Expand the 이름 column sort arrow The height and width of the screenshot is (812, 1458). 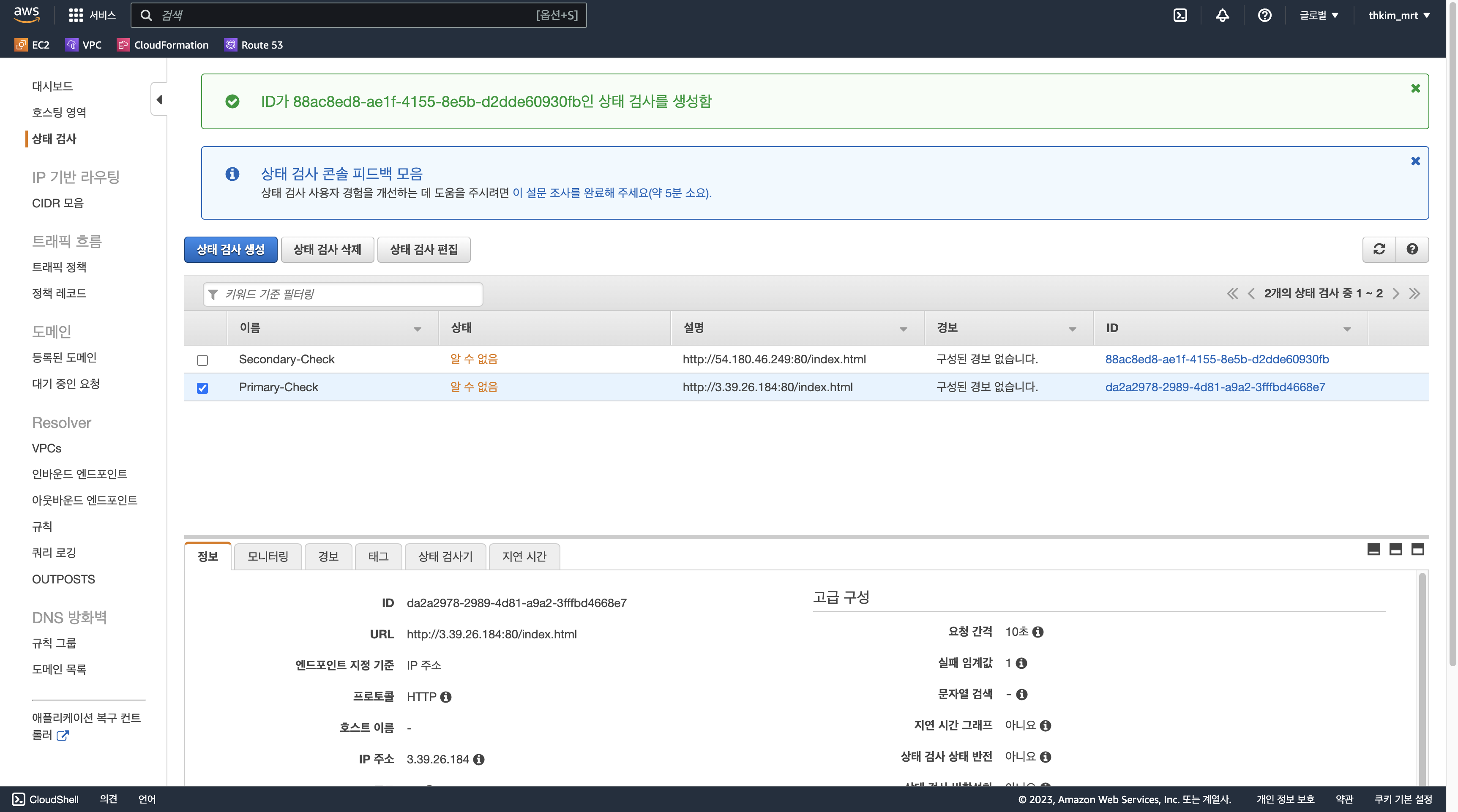pyautogui.click(x=417, y=329)
